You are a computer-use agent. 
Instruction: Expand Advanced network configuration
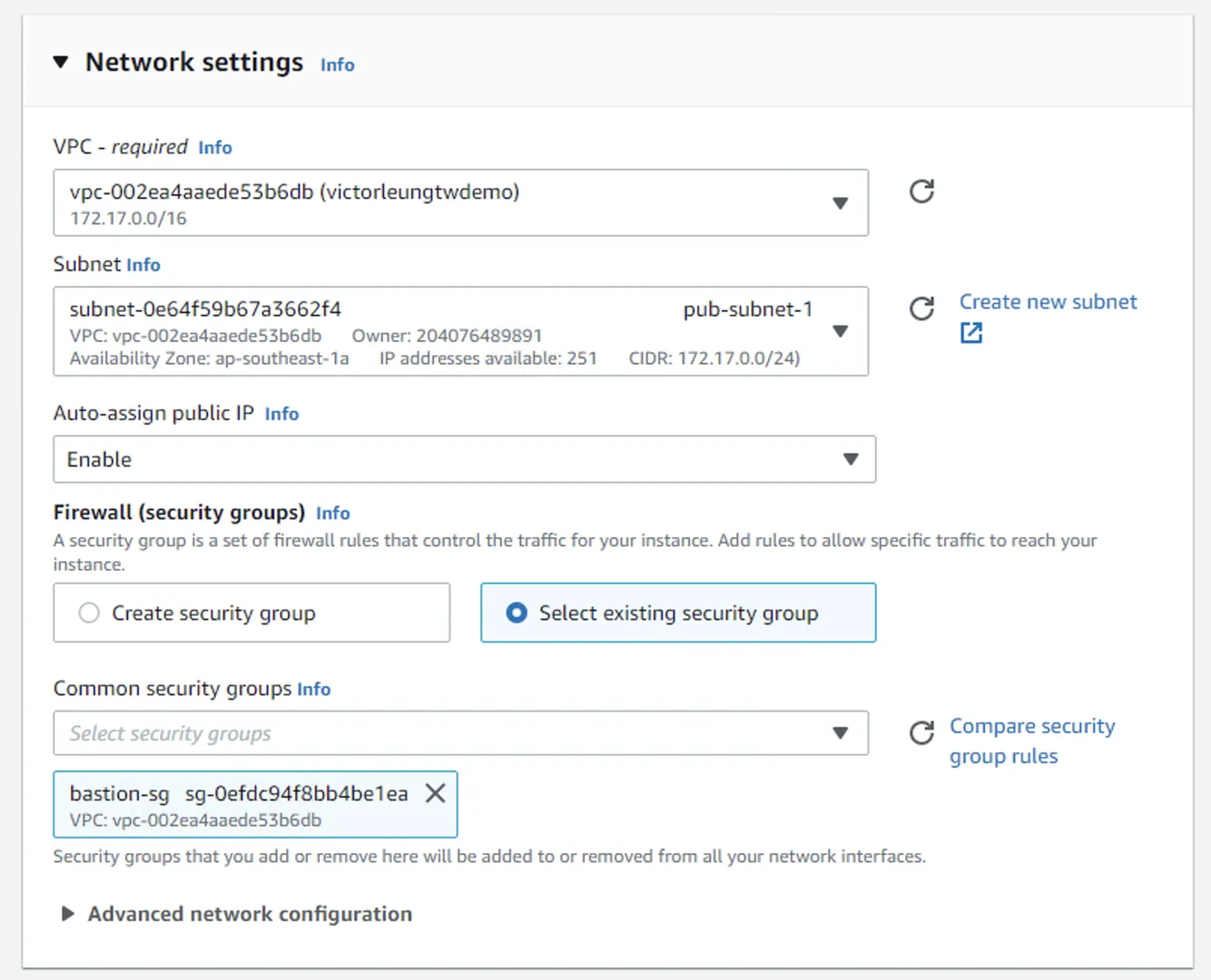(68, 914)
